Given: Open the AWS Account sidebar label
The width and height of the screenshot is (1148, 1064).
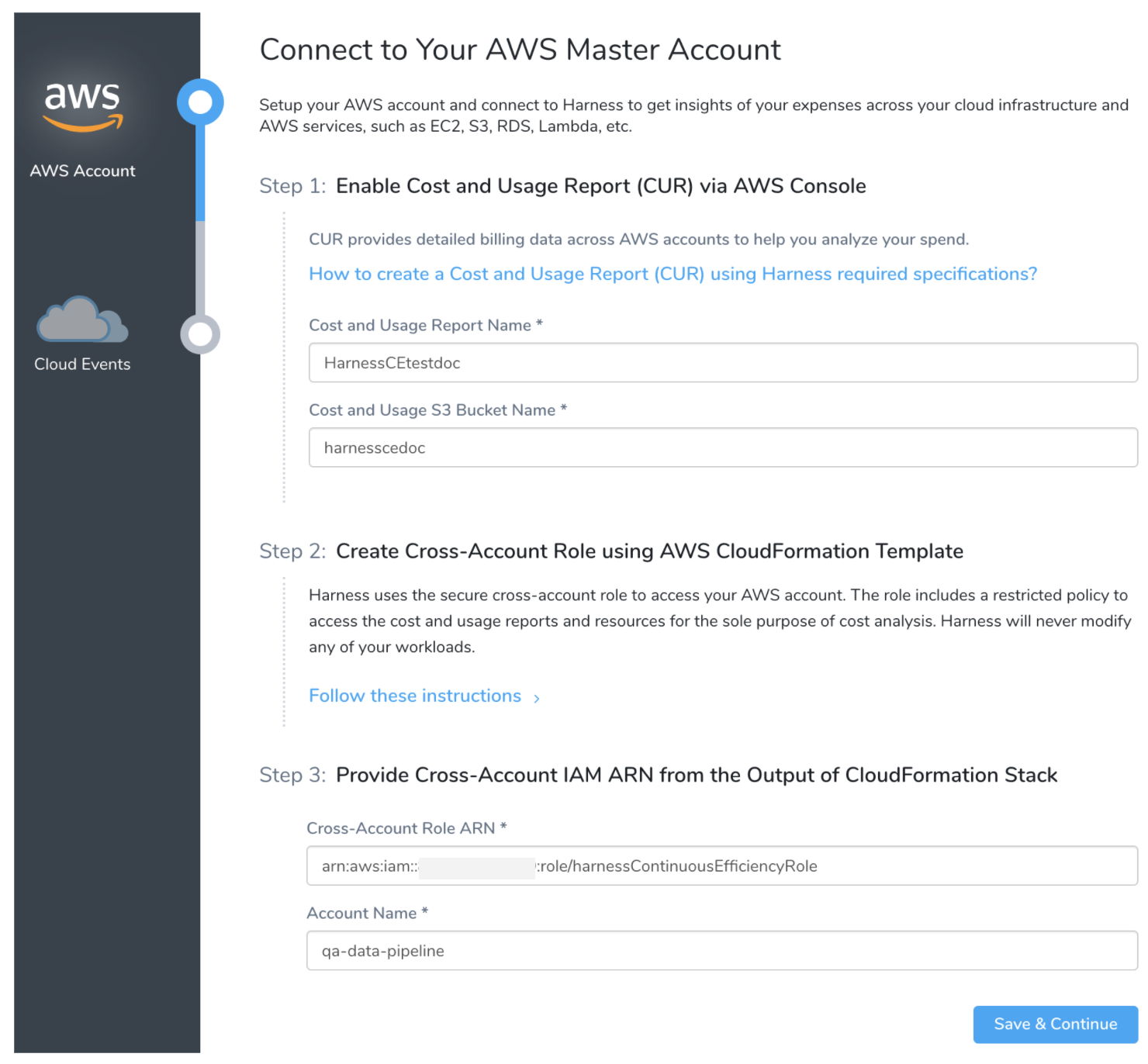Looking at the screenshot, I should click(x=82, y=171).
